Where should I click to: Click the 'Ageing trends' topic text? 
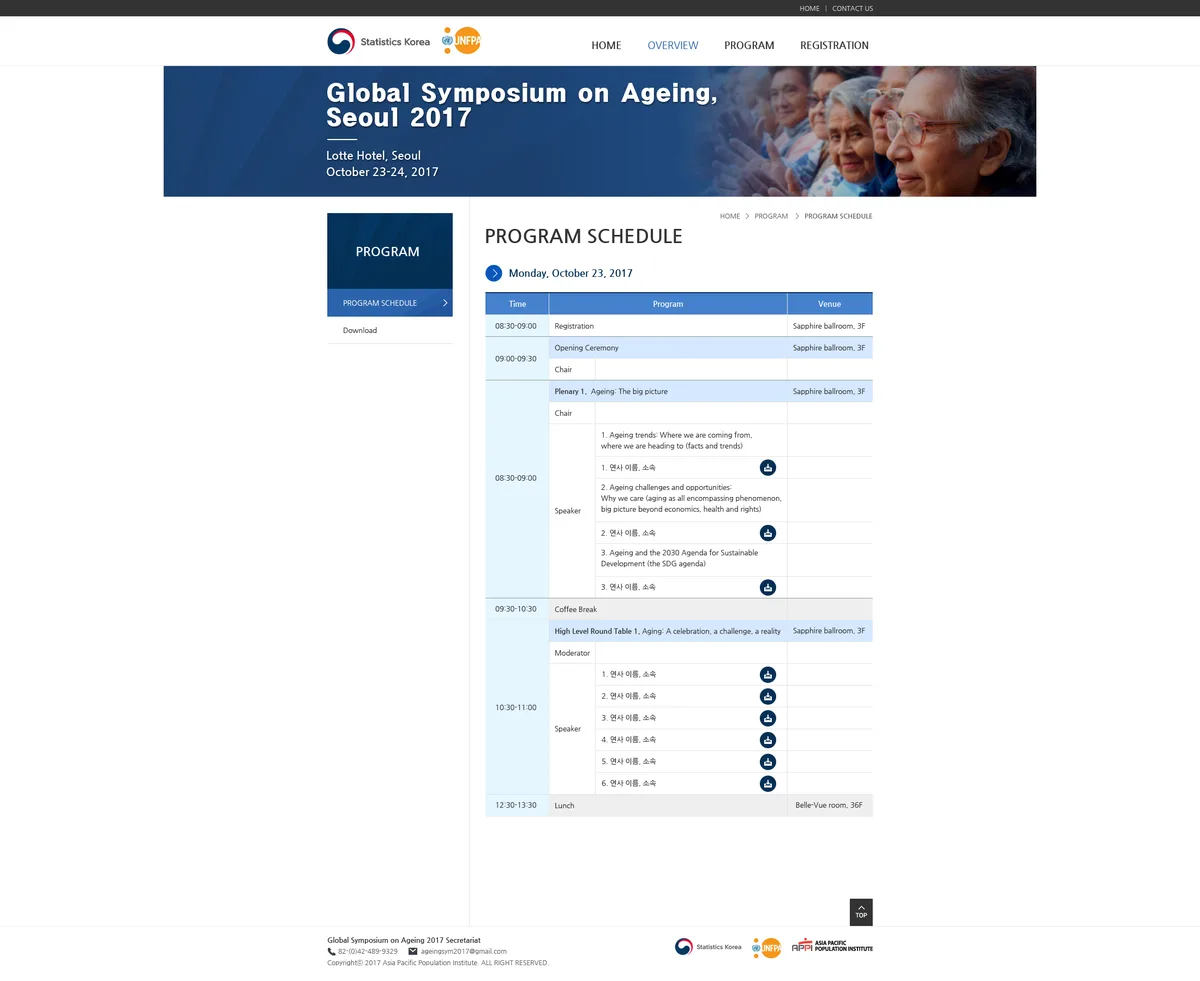click(x=677, y=441)
